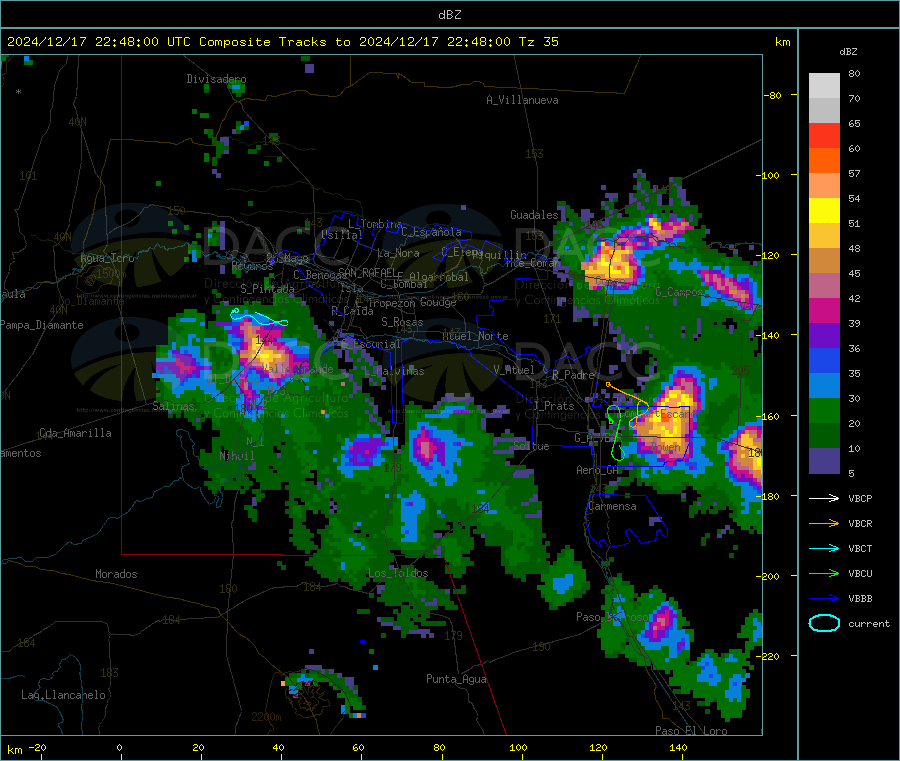This screenshot has width=900, height=761.
Task: Click the 'Salinas' place label
Action: coord(173,406)
